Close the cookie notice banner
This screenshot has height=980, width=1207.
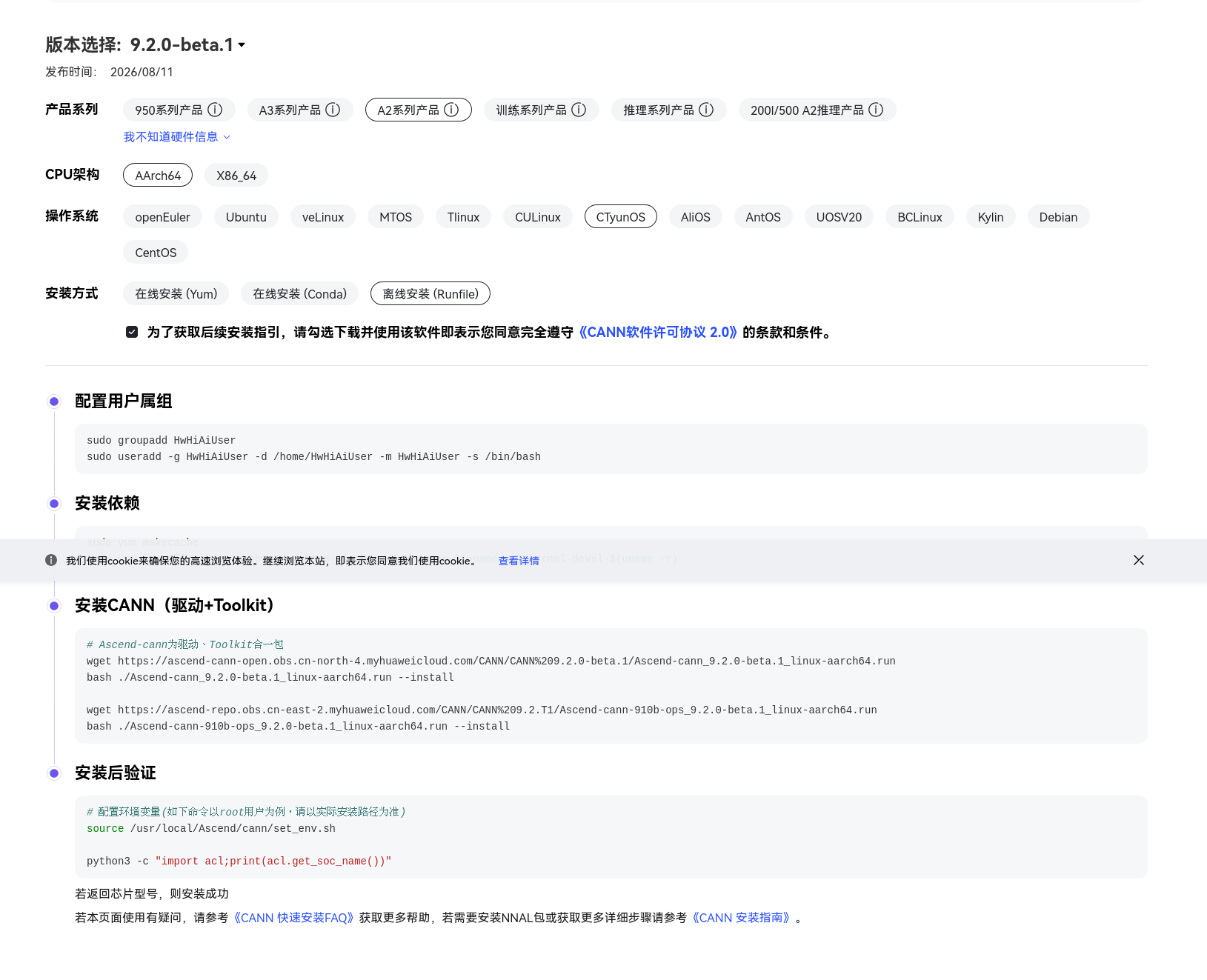pos(1139,560)
